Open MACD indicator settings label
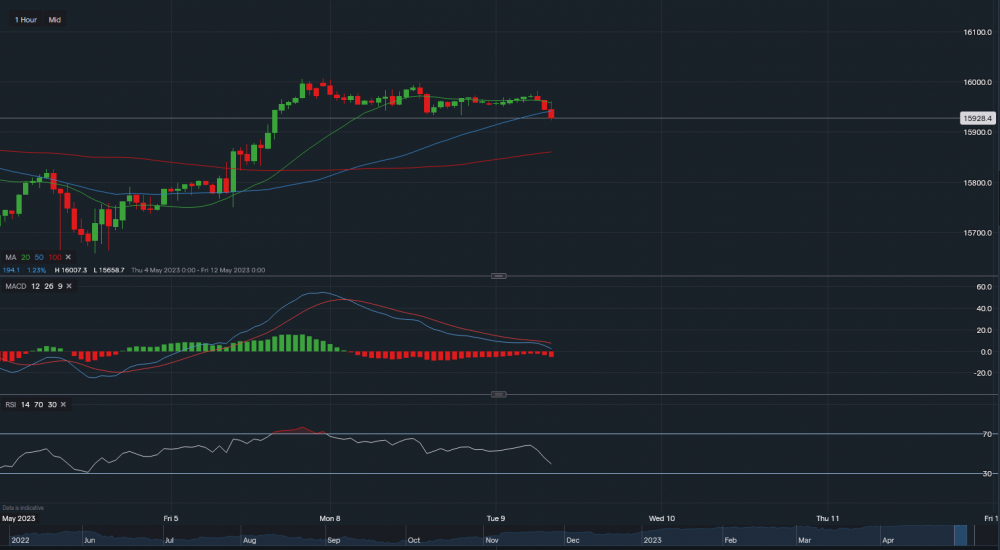This screenshot has width=1000, height=550. click(16, 287)
